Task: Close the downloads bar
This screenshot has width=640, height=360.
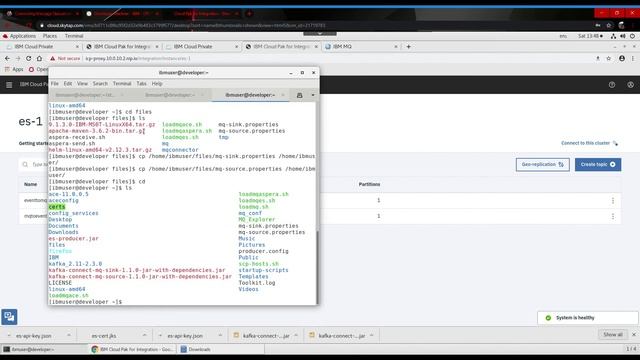Action: 634,335
